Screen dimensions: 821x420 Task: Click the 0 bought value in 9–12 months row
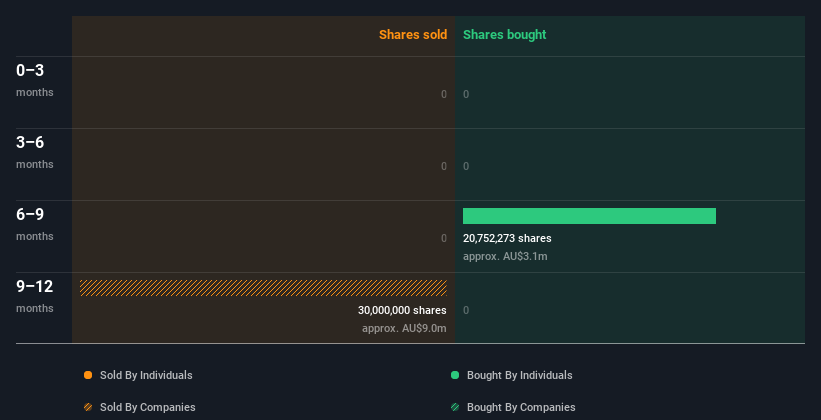(466, 311)
